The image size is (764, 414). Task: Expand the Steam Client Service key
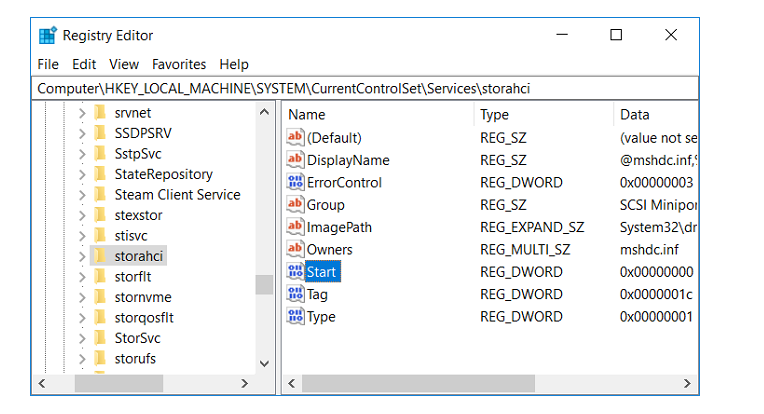pos(82,195)
